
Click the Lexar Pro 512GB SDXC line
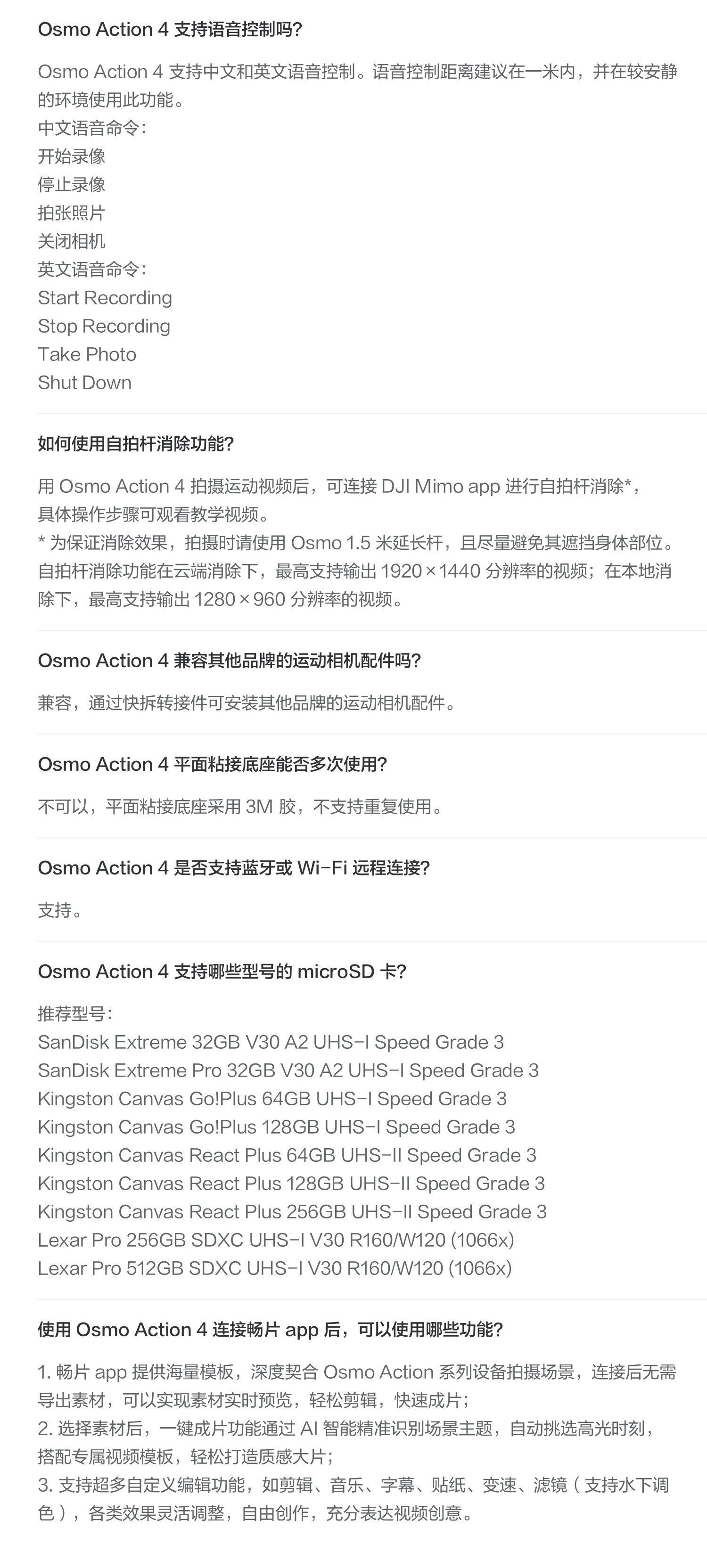[x=275, y=1268]
